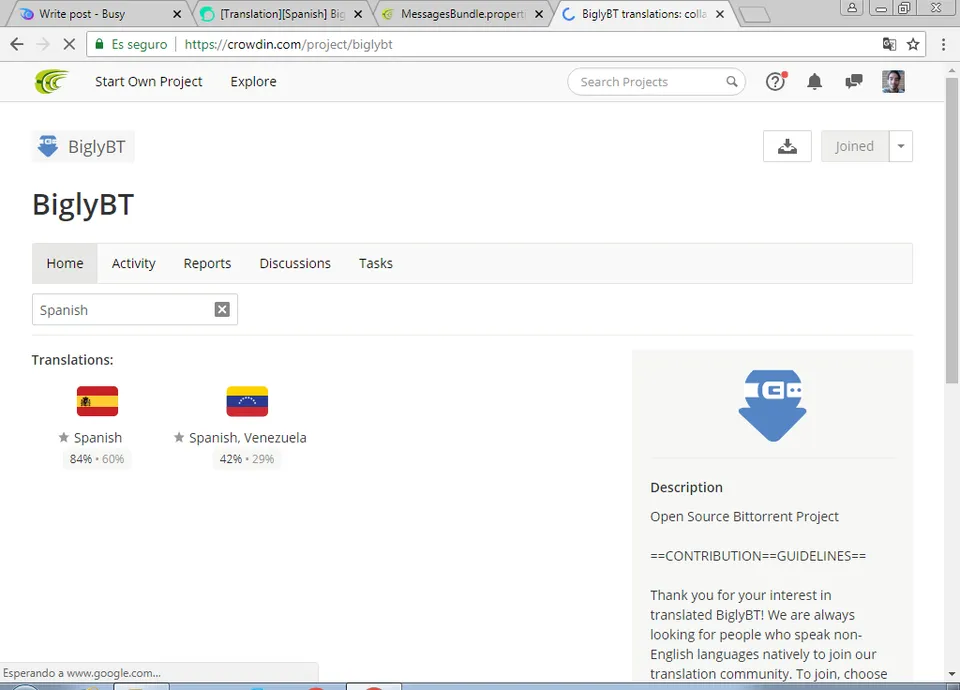
Task: Select the Spain flag icon
Action: [x=97, y=401]
